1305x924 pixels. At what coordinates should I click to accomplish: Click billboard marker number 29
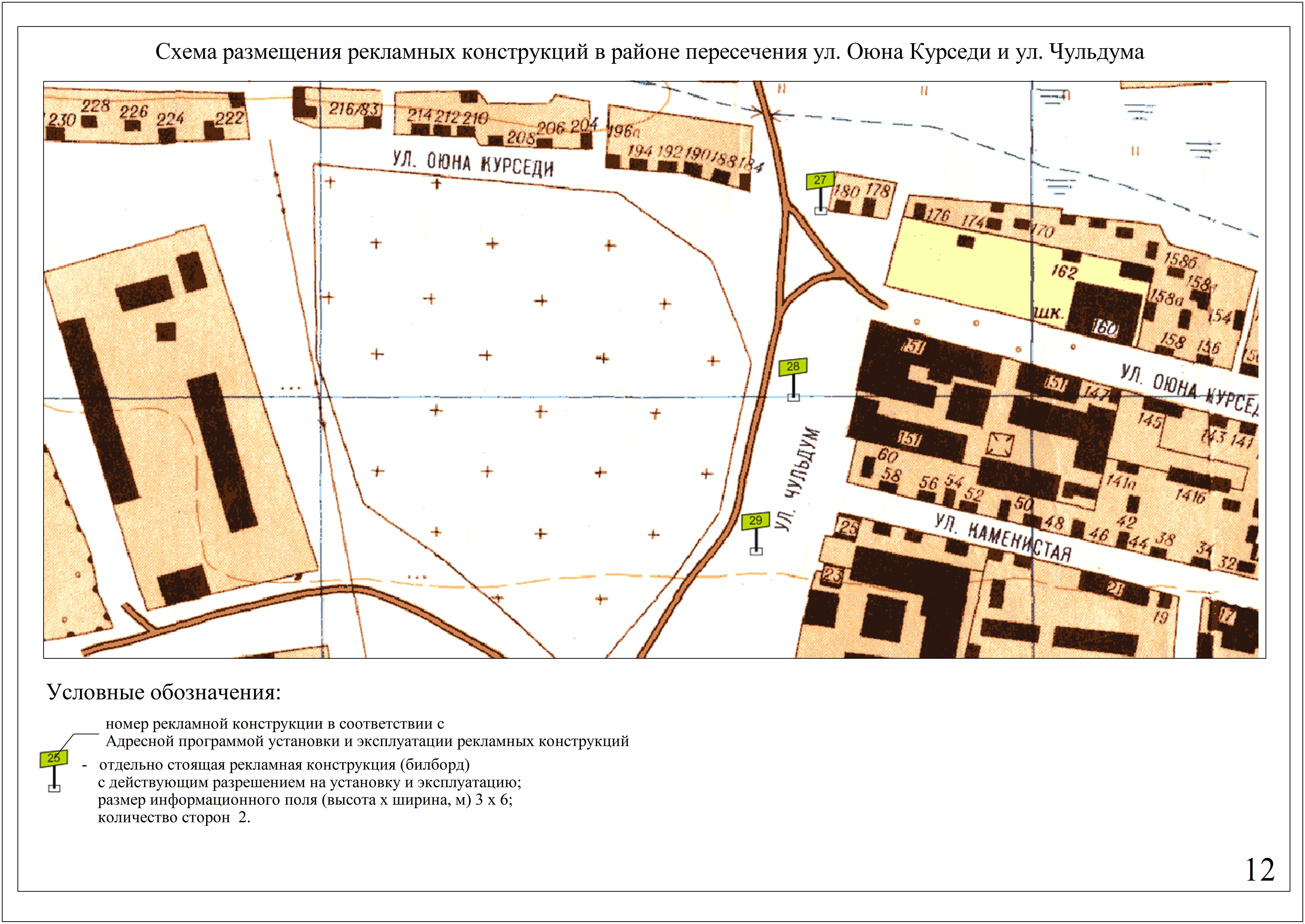[x=755, y=534]
